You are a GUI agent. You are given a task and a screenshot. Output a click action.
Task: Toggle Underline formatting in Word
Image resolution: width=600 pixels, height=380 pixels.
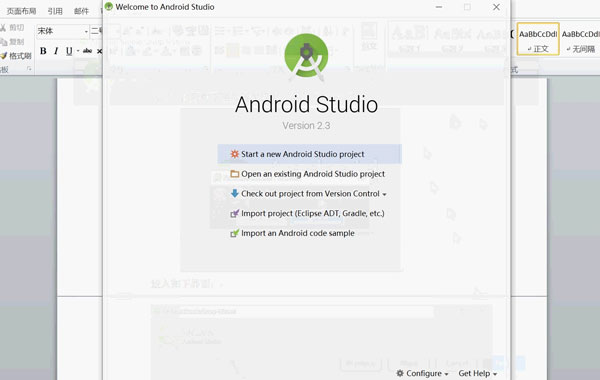pos(69,51)
